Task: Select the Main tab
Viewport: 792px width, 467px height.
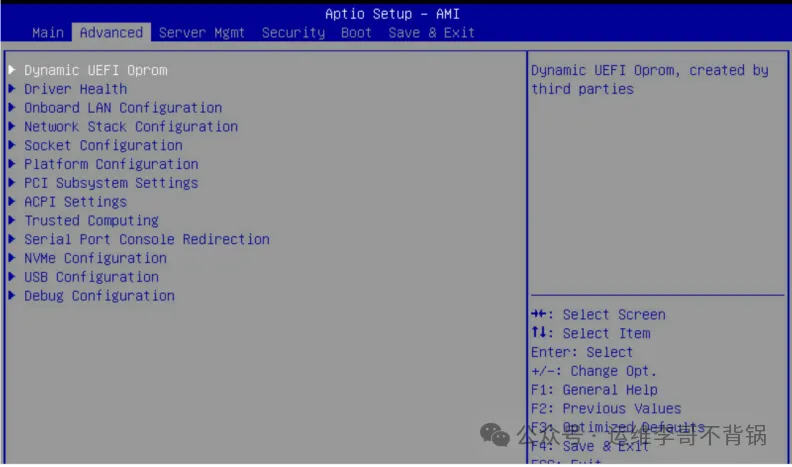Action: 48,33
